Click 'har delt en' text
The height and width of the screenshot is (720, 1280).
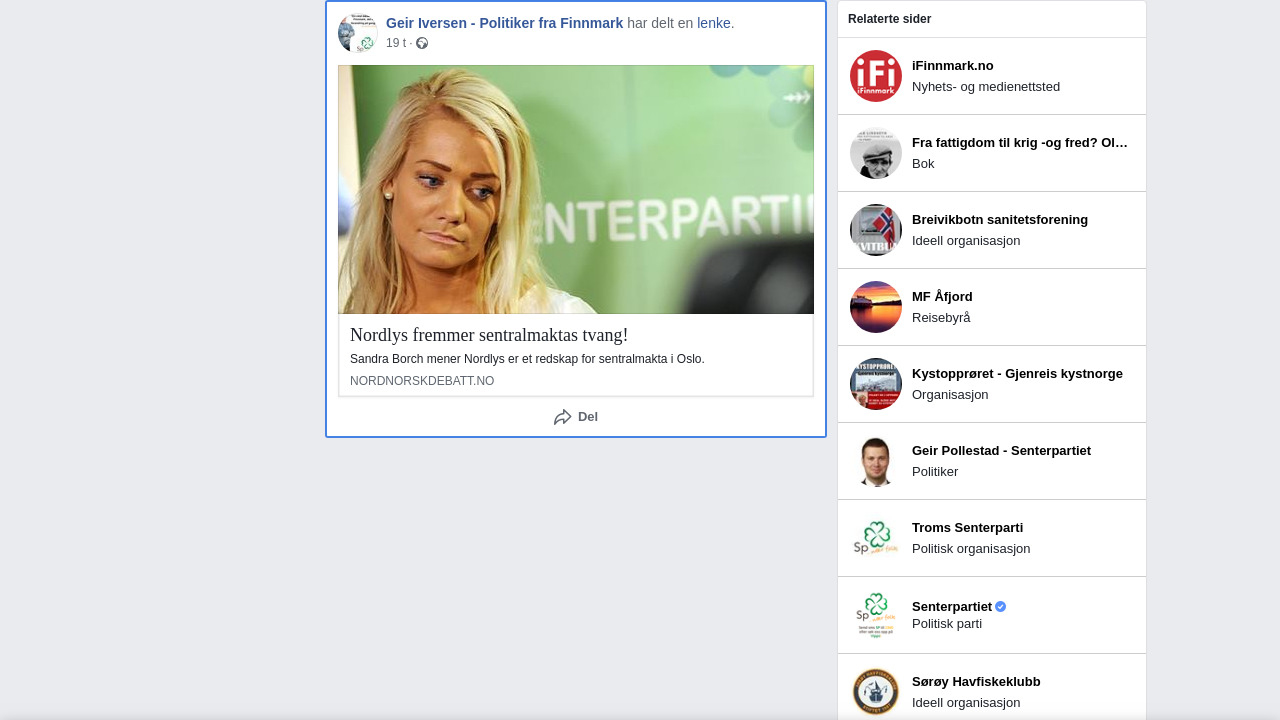tap(660, 23)
